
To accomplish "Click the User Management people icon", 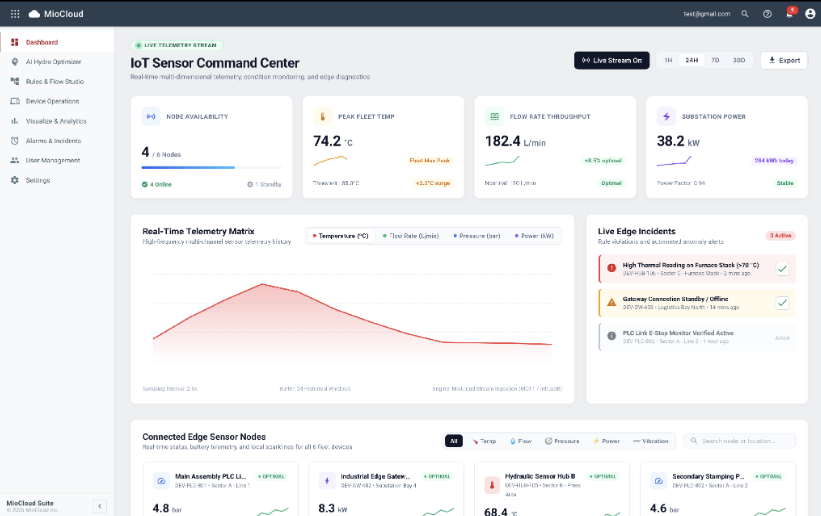I will click(x=15, y=160).
